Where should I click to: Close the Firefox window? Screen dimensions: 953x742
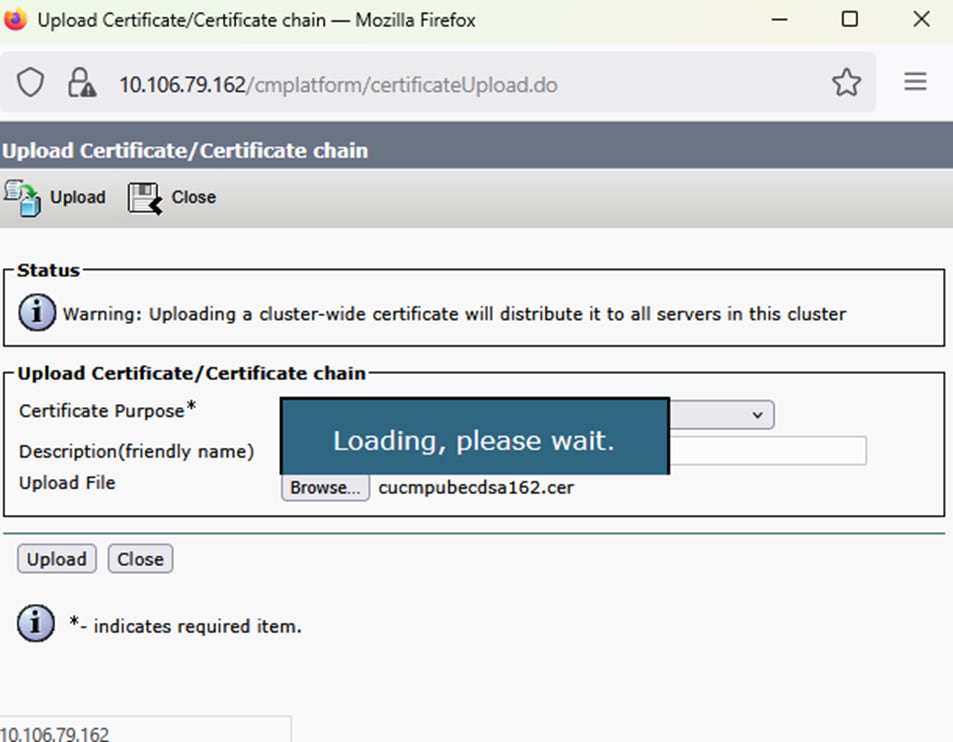tap(921, 19)
